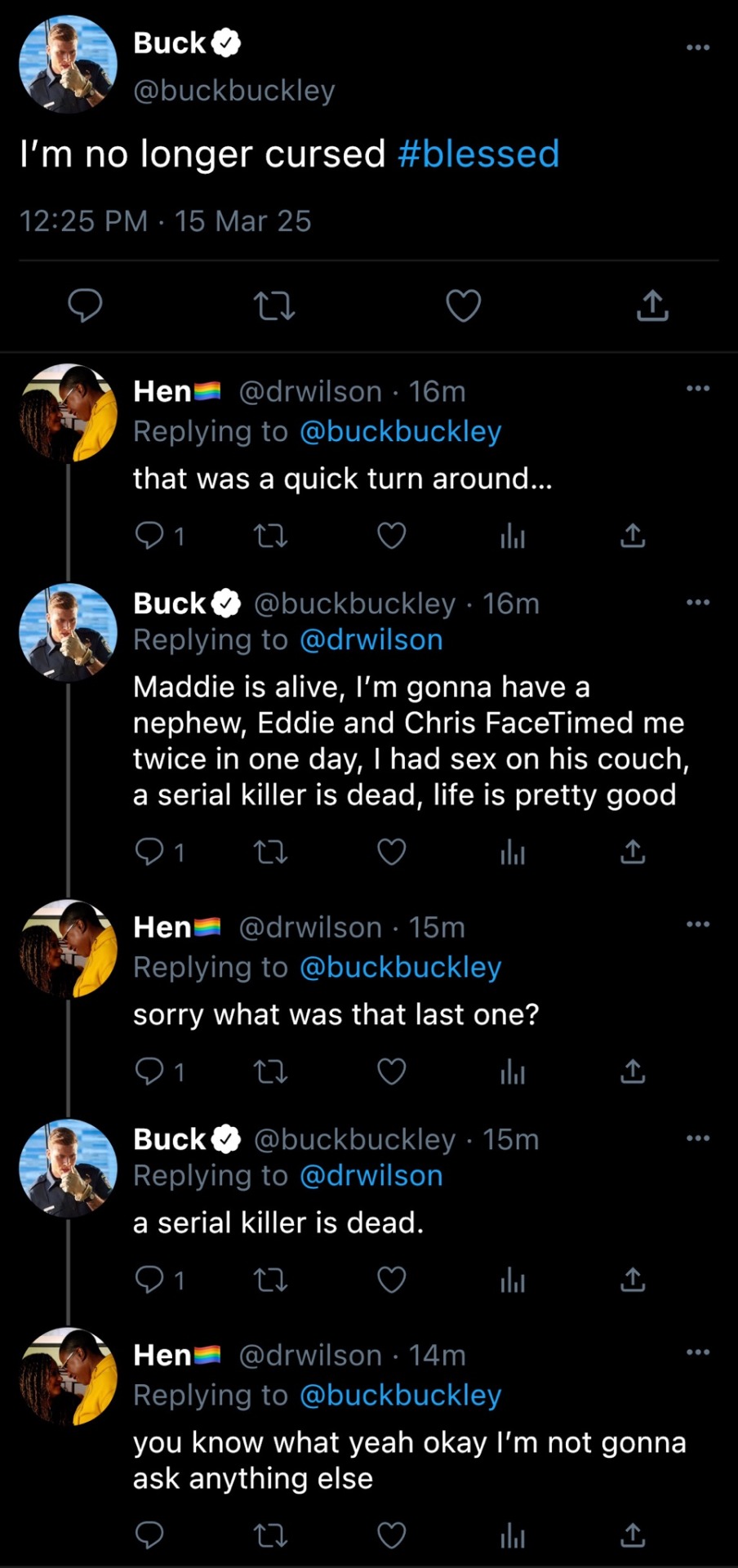
Task: Open Hen's profile picture on last reply
Action: point(69,1377)
